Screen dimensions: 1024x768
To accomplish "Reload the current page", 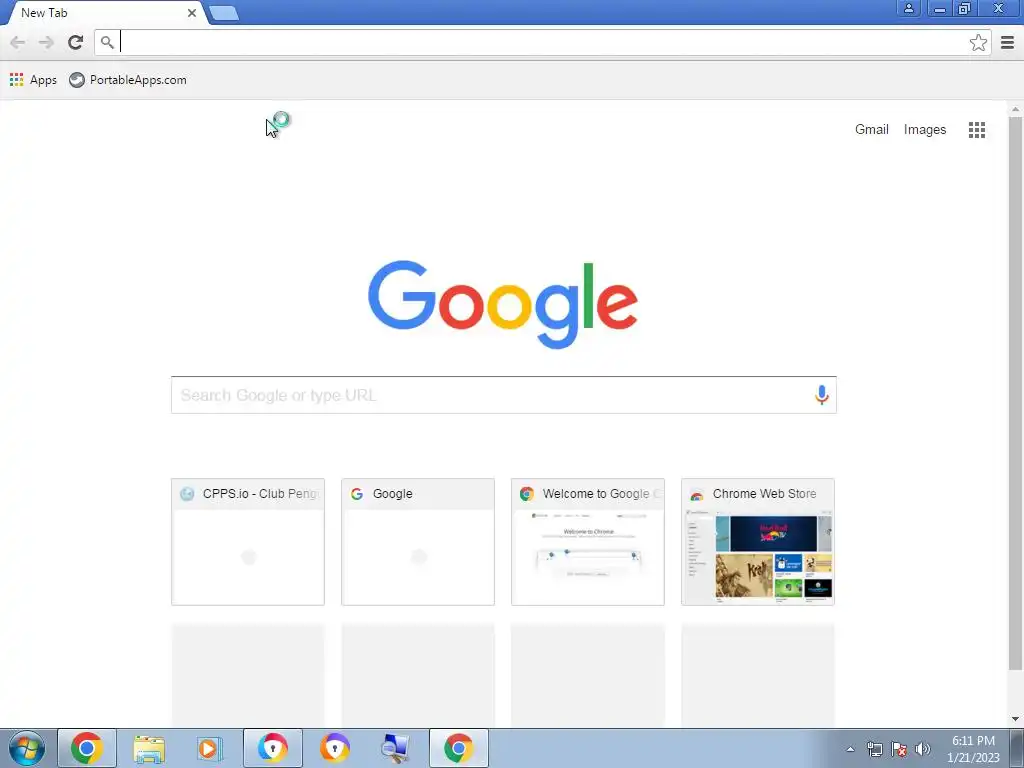I will [75, 42].
